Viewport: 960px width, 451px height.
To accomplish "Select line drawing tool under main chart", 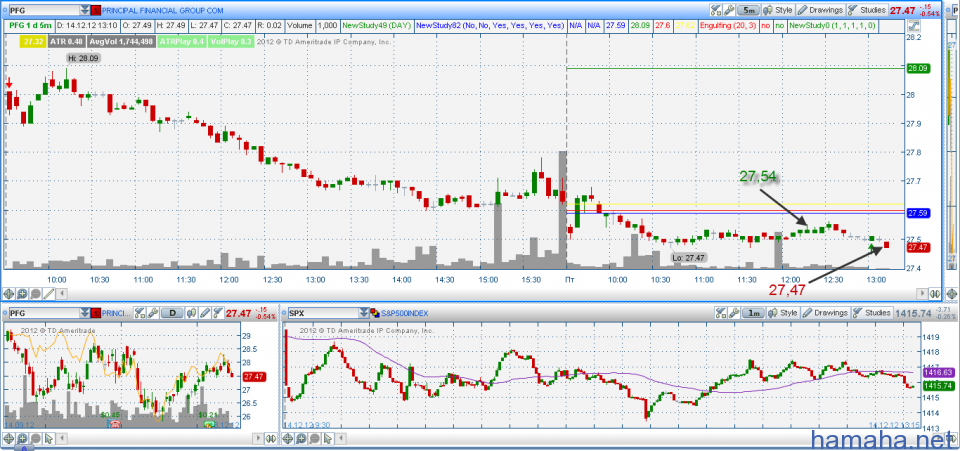I will [x=49, y=294].
